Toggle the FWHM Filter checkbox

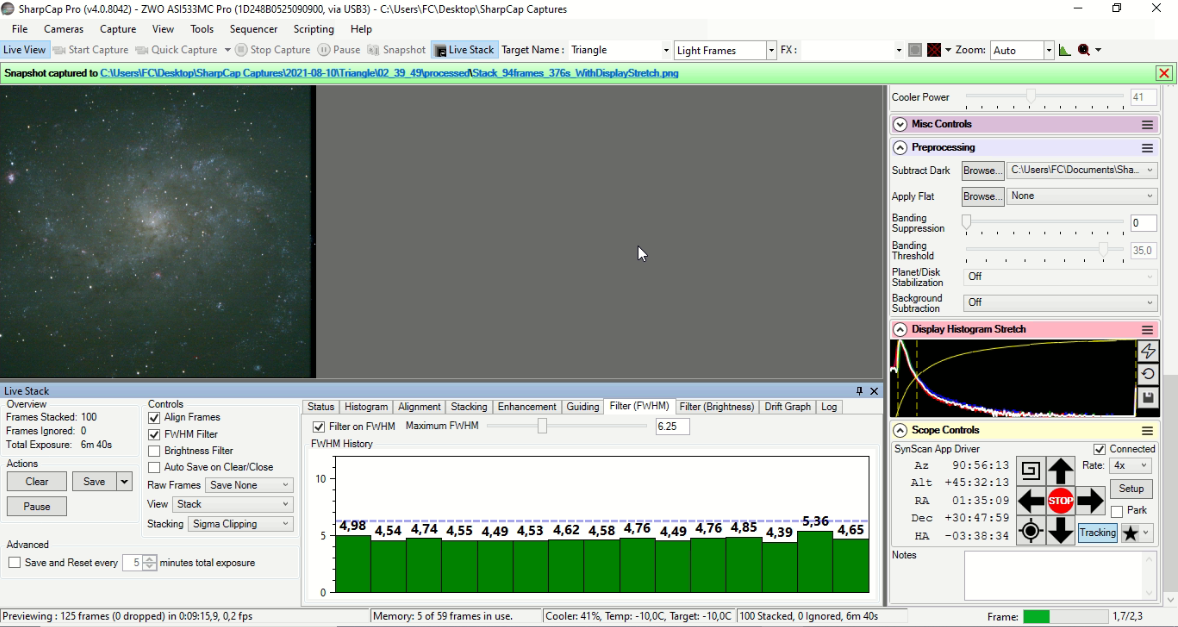click(154, 435)
